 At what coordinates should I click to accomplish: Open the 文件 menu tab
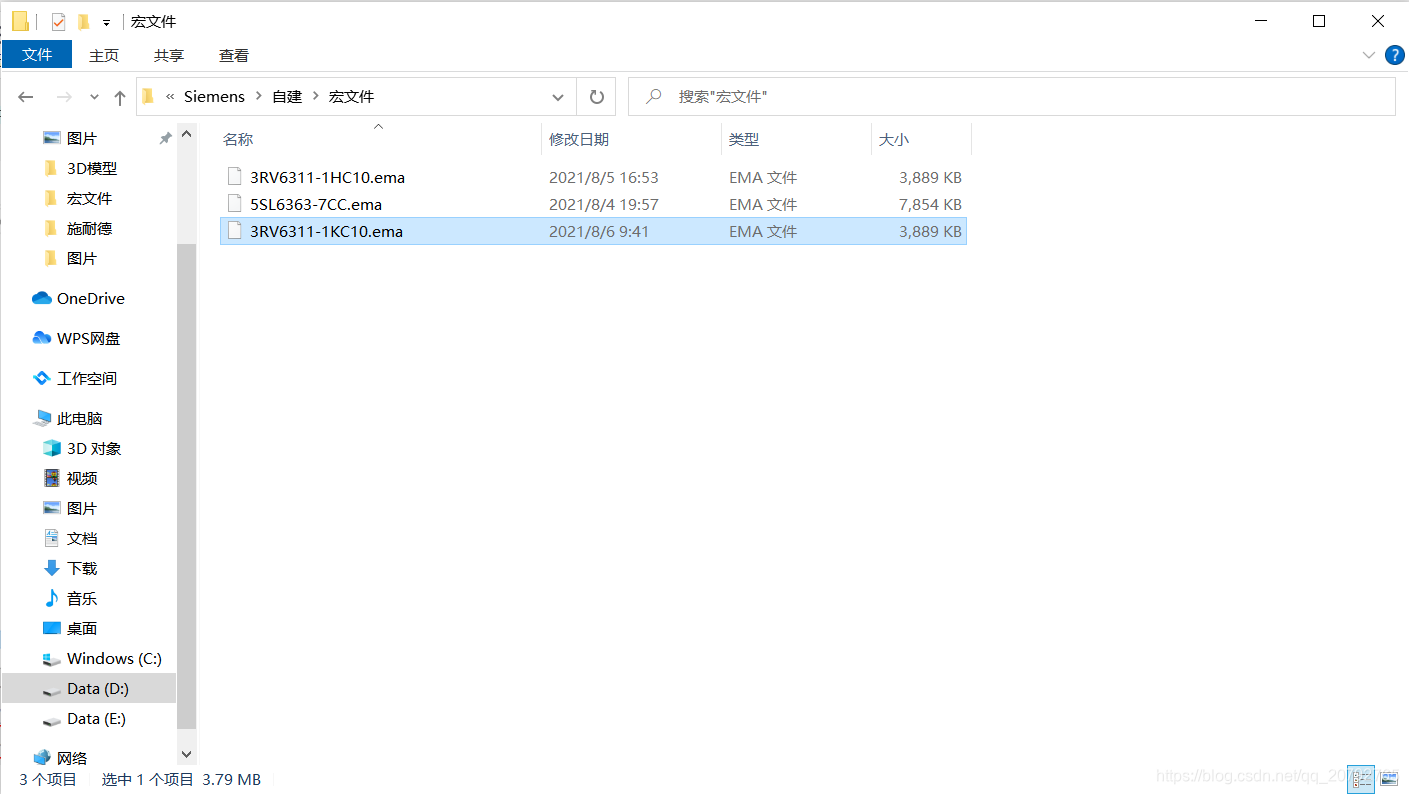click(37, 55)
